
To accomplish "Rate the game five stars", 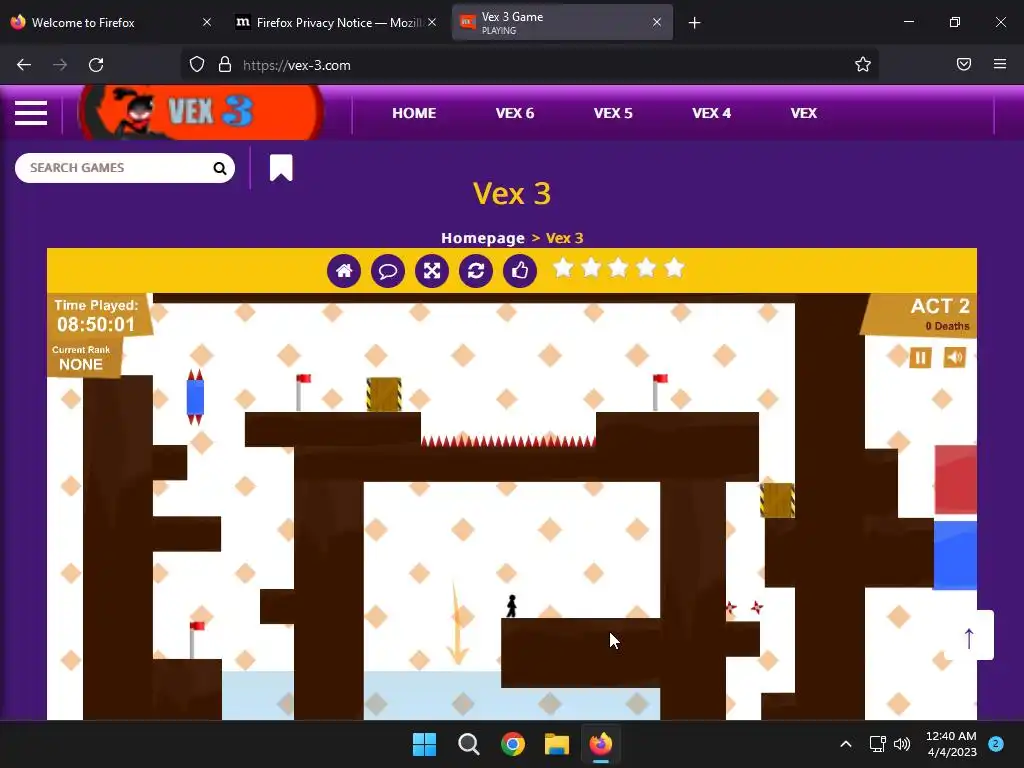I will tap(674, 268).
